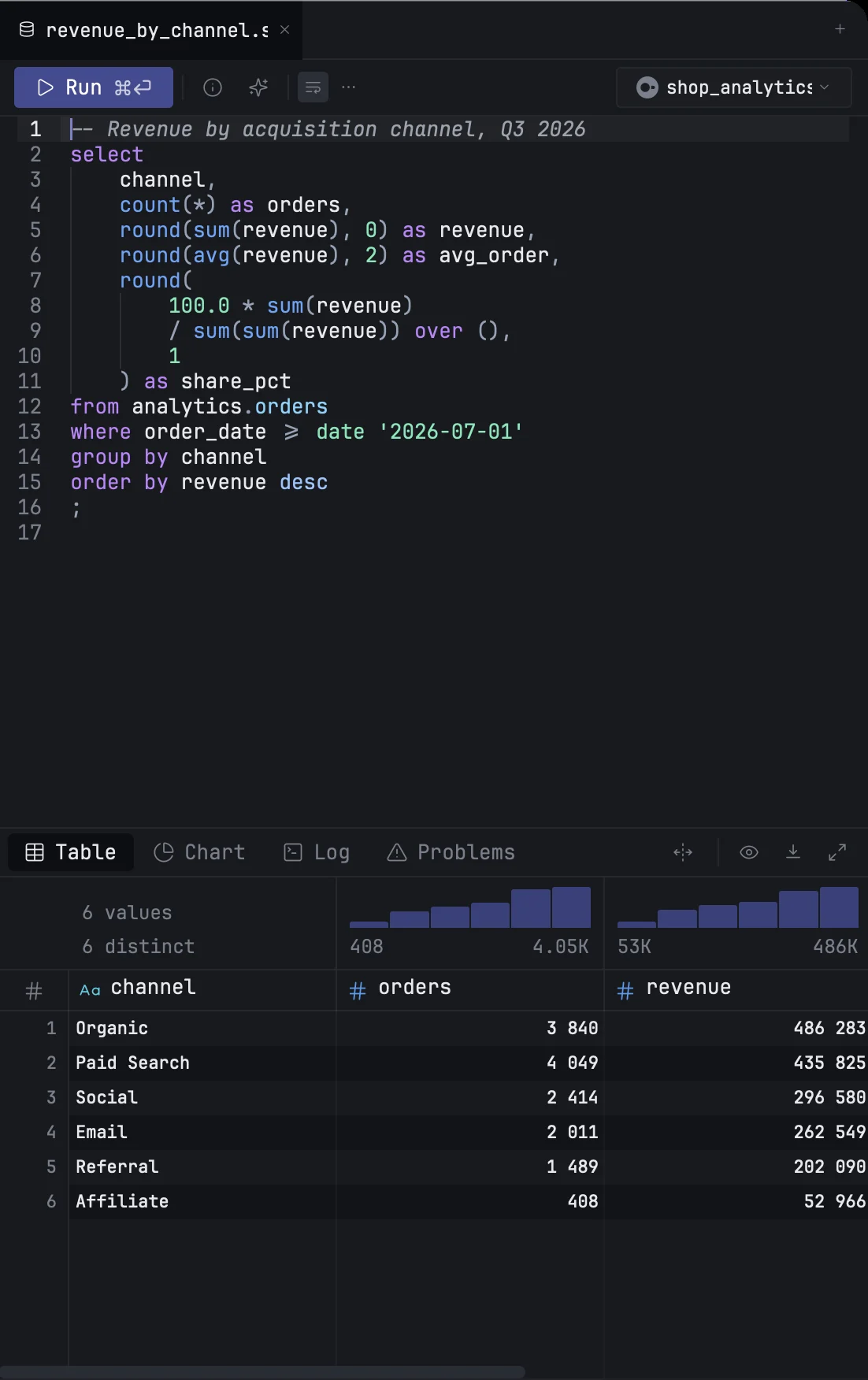Screen dimensions: 868x1380
Task: Select the revenue_by_channel file tab
Action: (x=151, y=30)
